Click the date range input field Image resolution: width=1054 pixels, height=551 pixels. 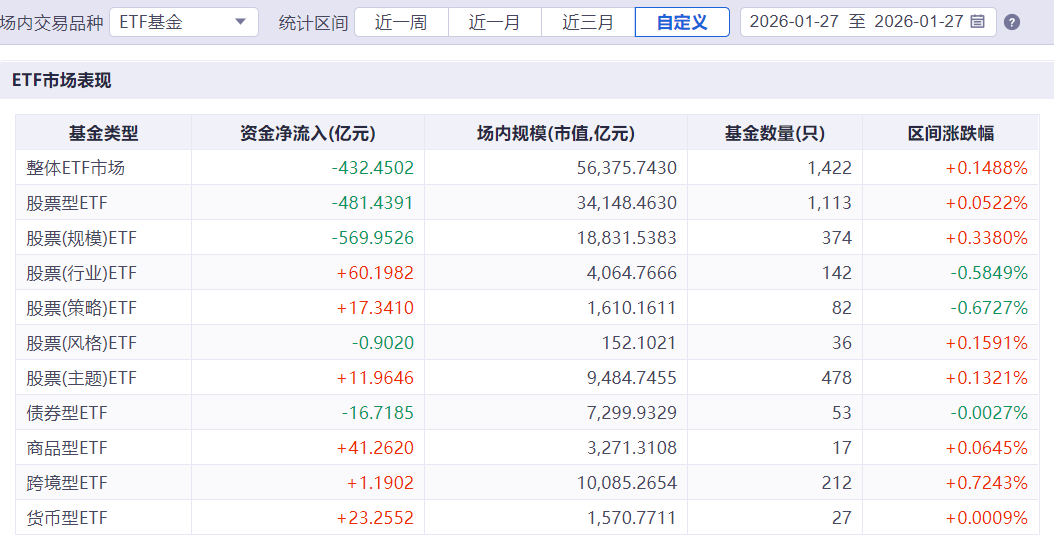coord(868,22)
